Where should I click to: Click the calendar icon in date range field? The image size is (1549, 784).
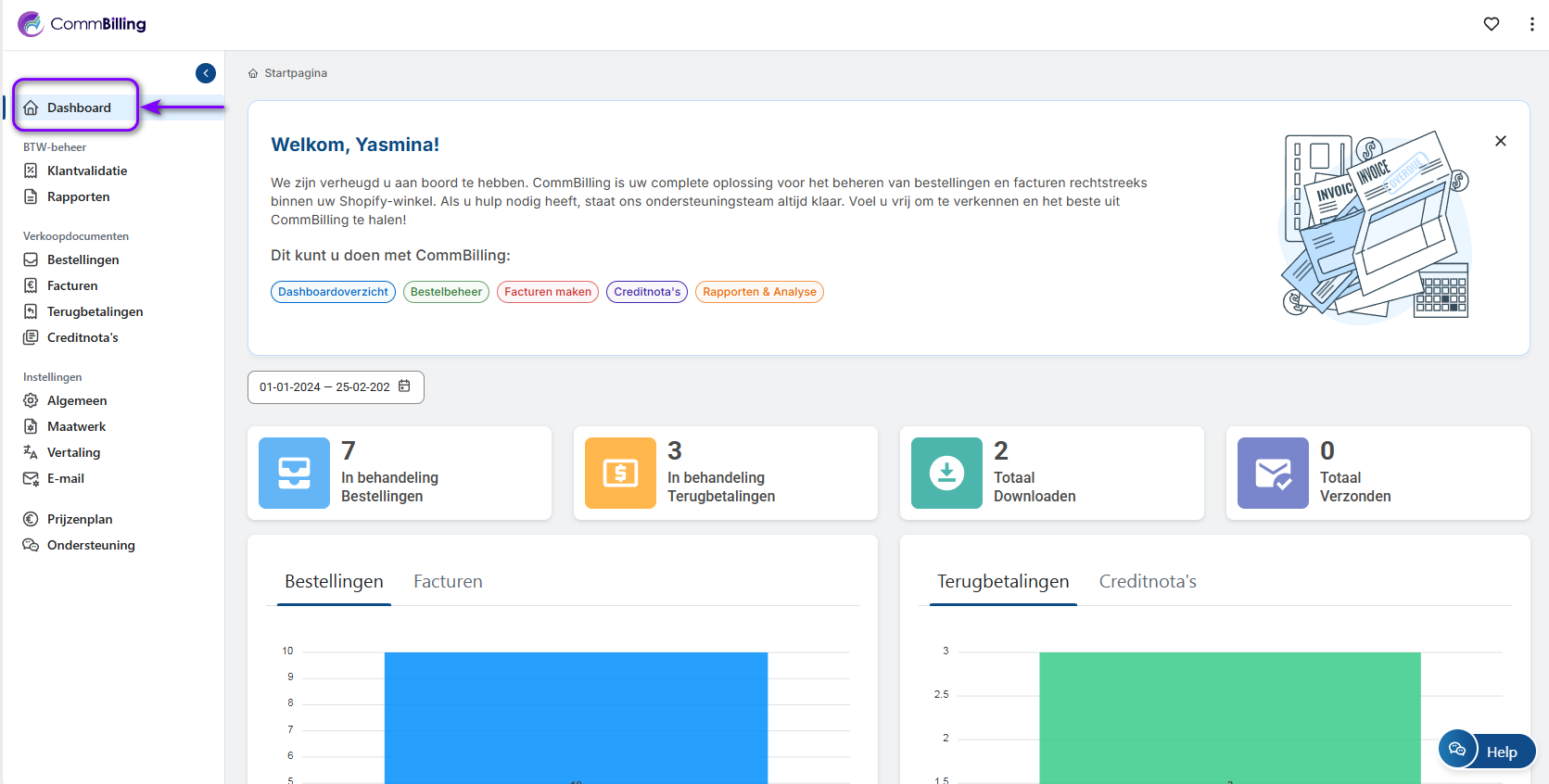[x=404, y=386]
